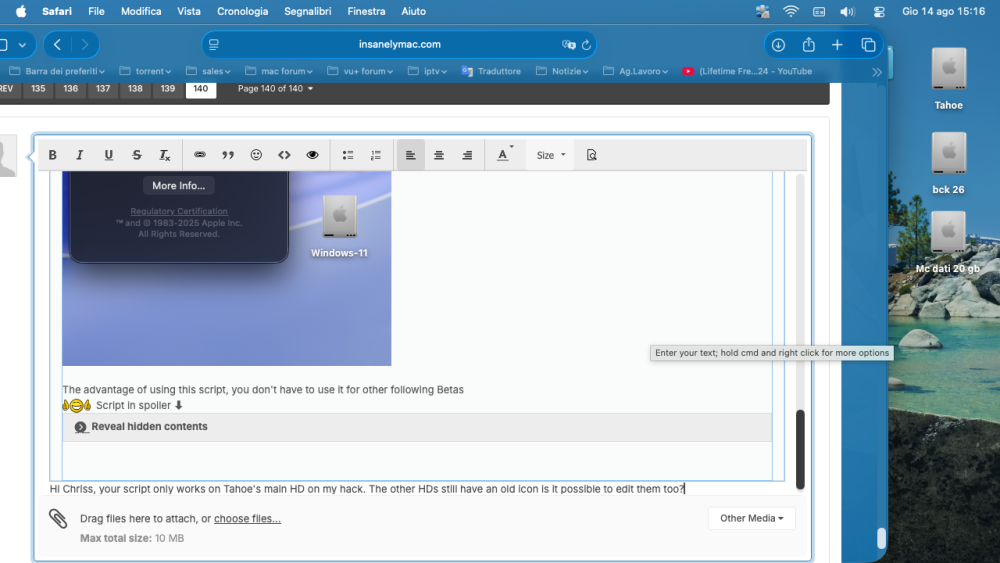Open torrent bookmarks folder

point(145,71)
